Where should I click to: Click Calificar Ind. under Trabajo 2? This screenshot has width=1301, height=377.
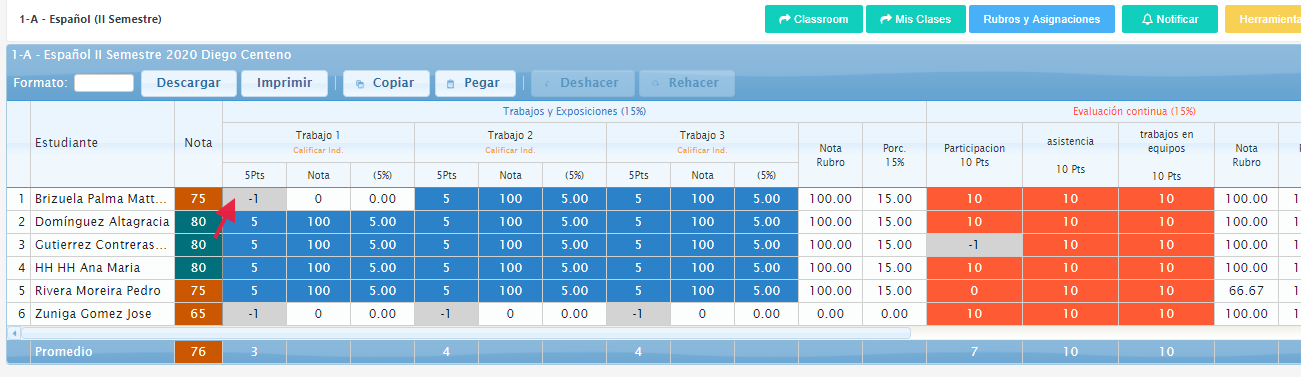pyautogui.click(x=510, y=150)
